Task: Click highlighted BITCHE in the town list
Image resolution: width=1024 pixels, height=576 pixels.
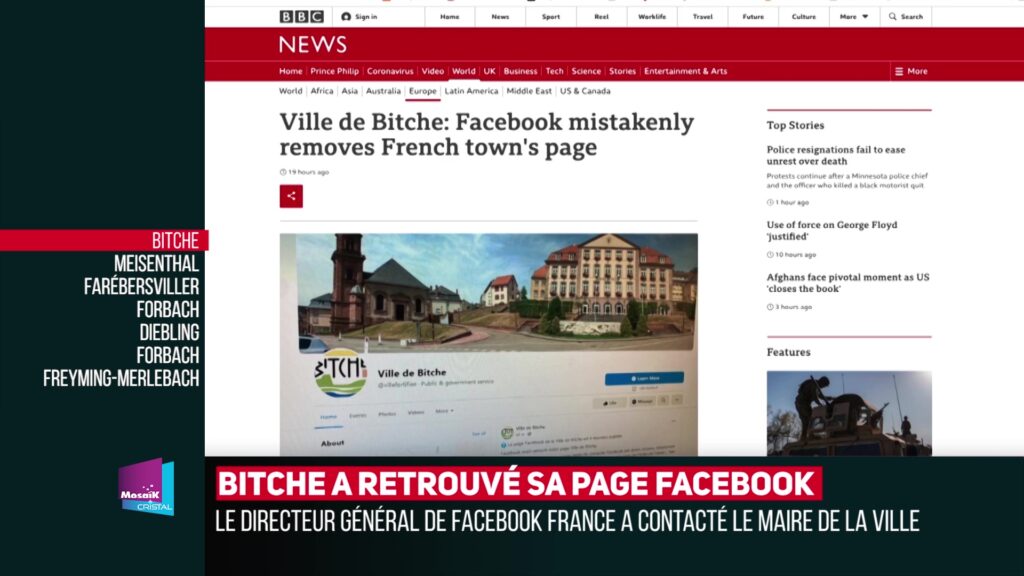Action: click(x=175, y=240)
